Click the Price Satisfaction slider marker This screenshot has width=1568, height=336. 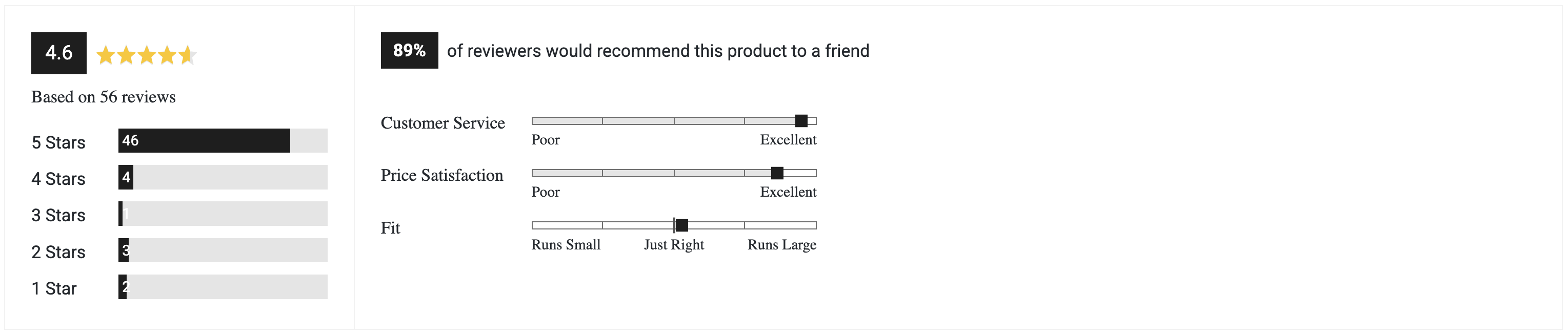[x=777, y=173]
